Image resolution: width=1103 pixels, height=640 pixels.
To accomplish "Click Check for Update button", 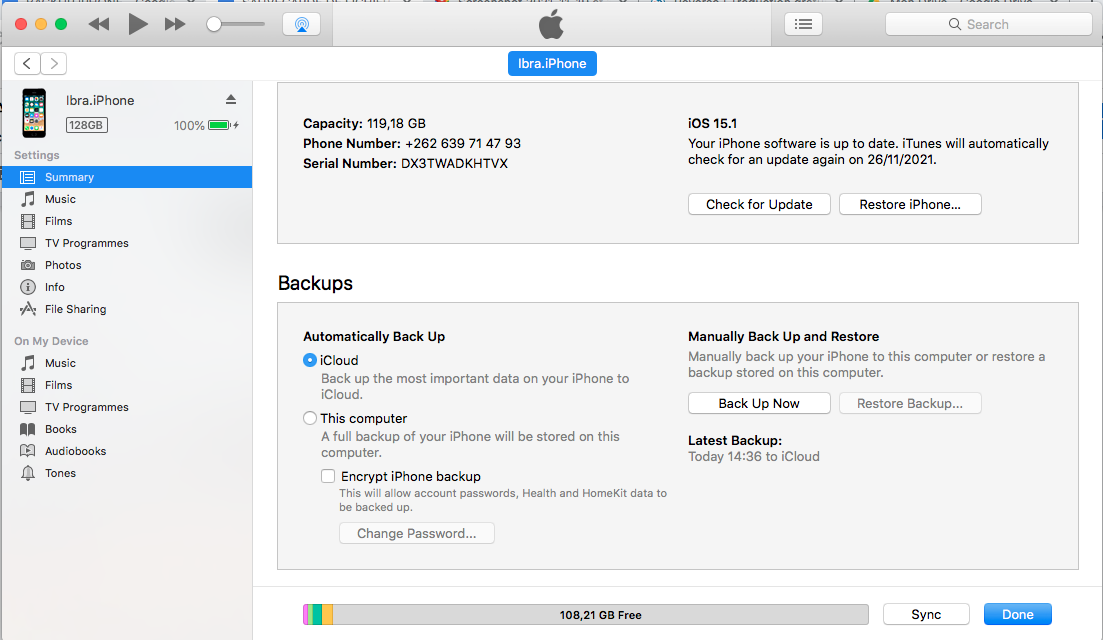I will 759,204.
